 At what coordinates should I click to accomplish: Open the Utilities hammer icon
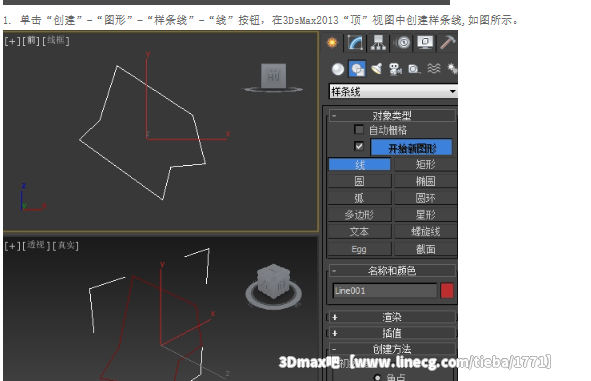[x=447, y=43]
